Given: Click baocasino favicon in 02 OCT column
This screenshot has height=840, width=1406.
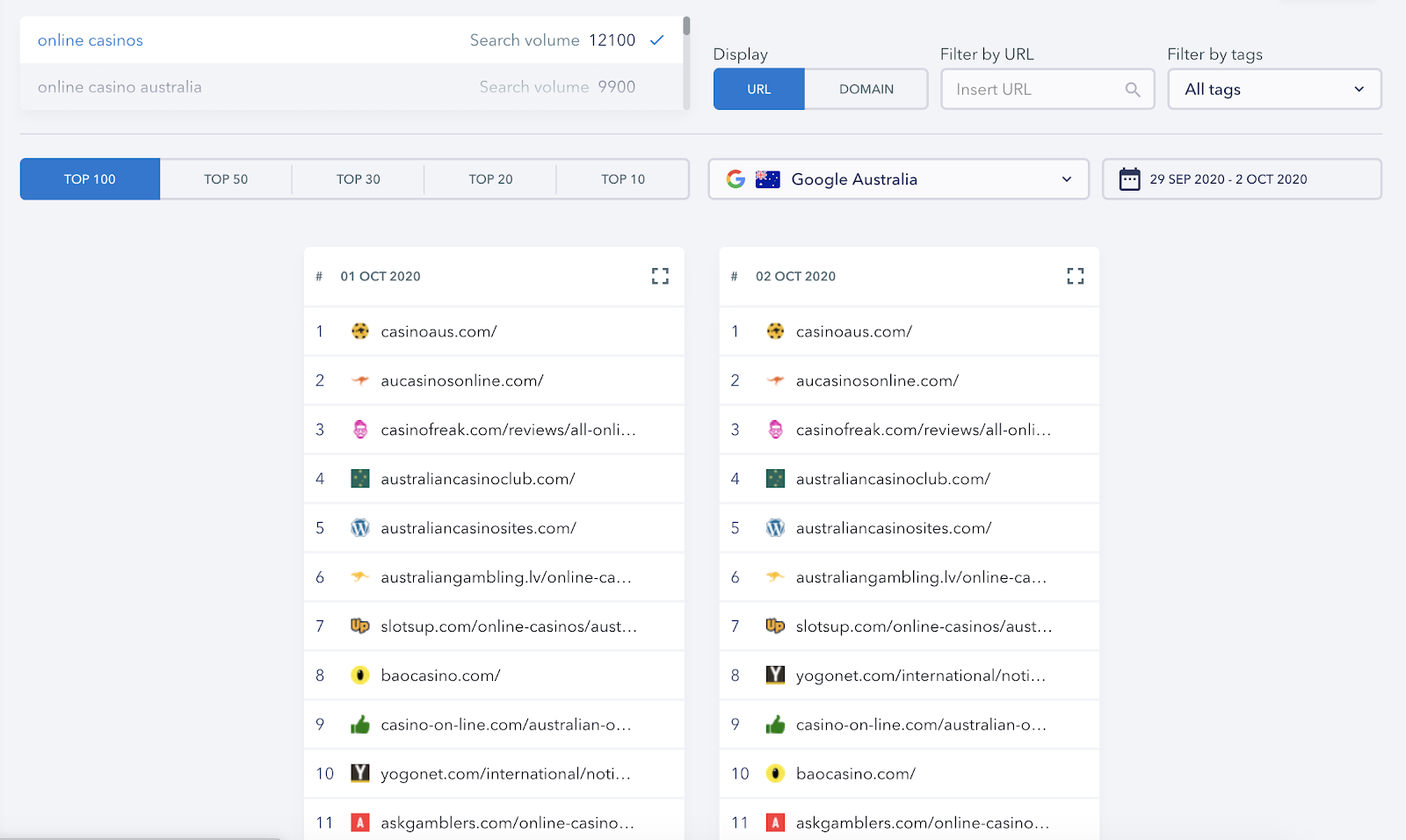Looking at the screenshot, I should (x=775, y=774).
